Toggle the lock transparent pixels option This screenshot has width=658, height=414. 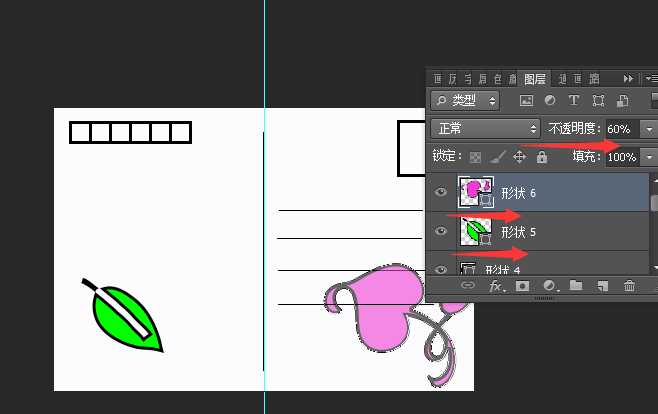click(x=476, y=157)
